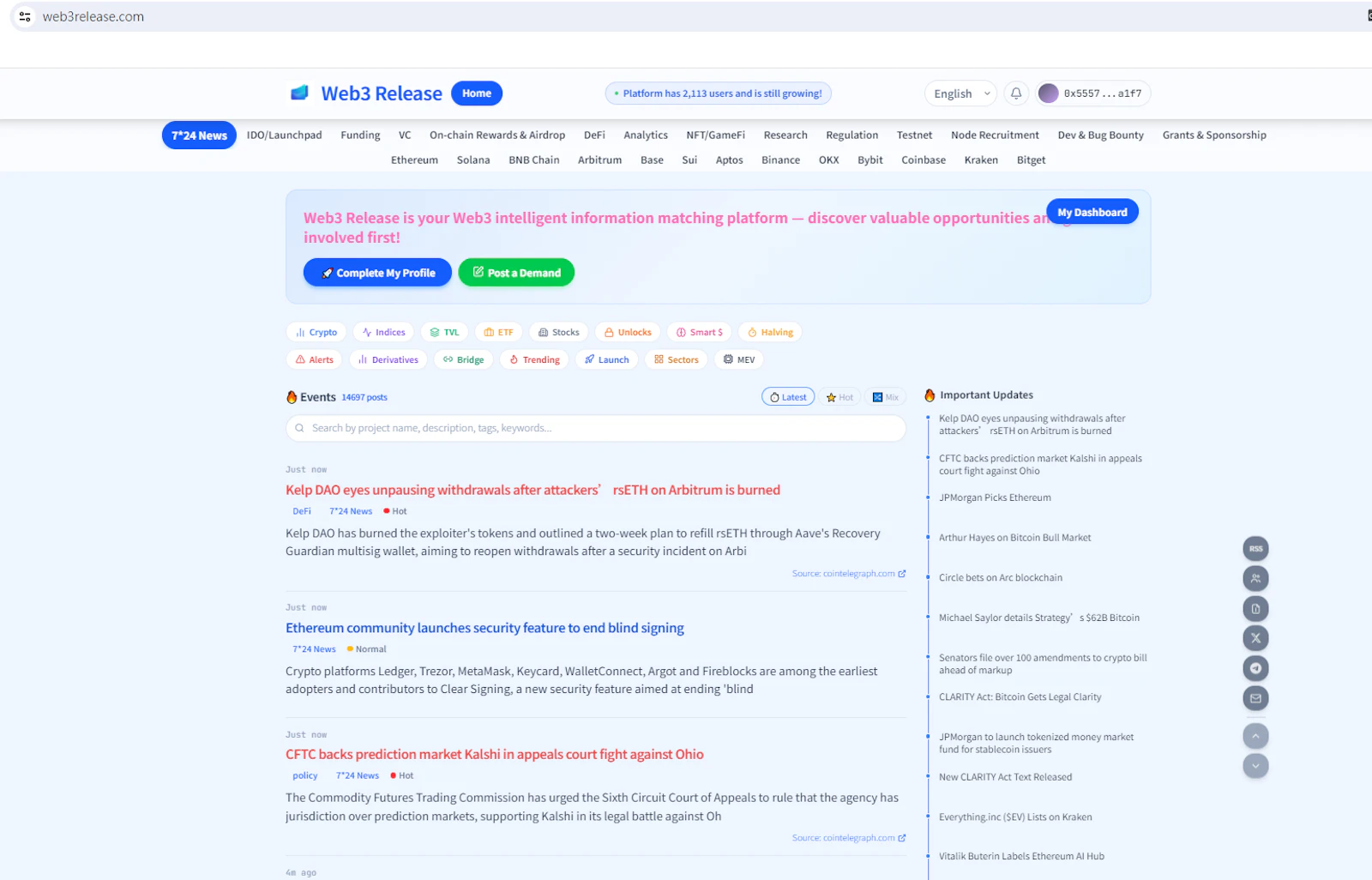Select the NFT/GameFi category
1372x880 pixels.
pyautogui.click(x=716, y=136)
